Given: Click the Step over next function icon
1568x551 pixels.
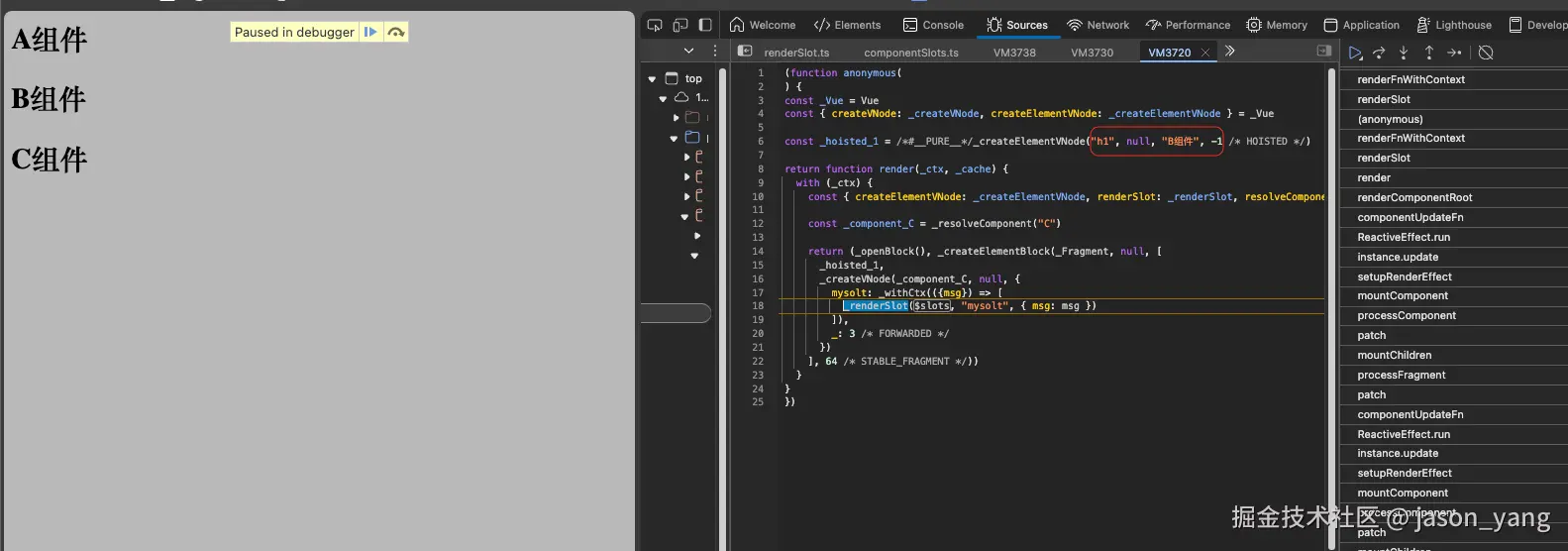Looking at the screenshot, I should pos(1379,53).
